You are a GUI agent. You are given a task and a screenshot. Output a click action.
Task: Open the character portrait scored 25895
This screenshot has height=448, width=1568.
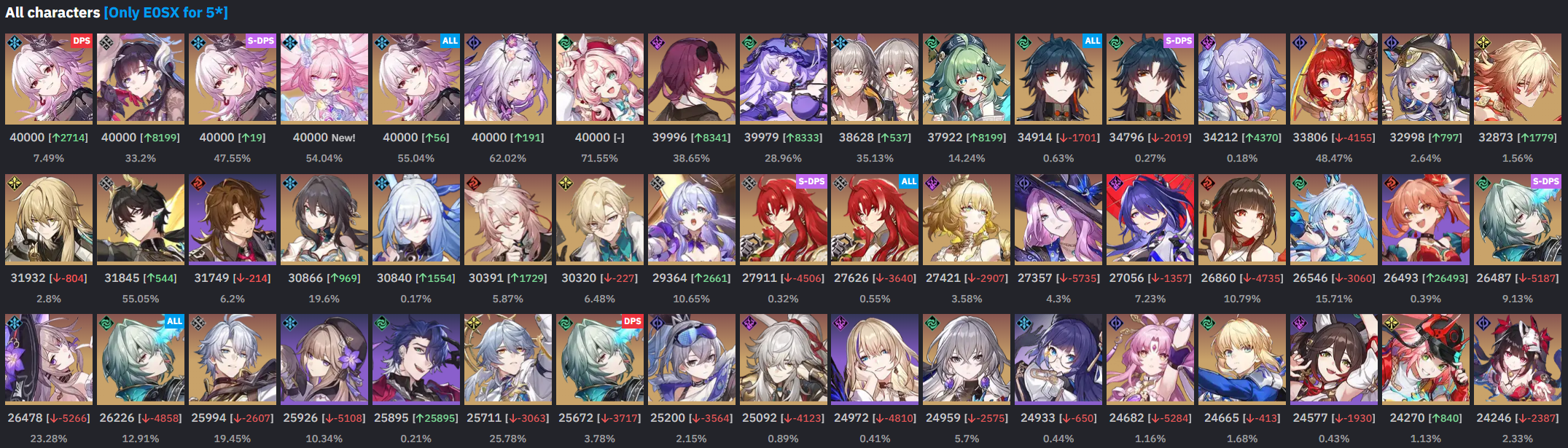(416, 359)
